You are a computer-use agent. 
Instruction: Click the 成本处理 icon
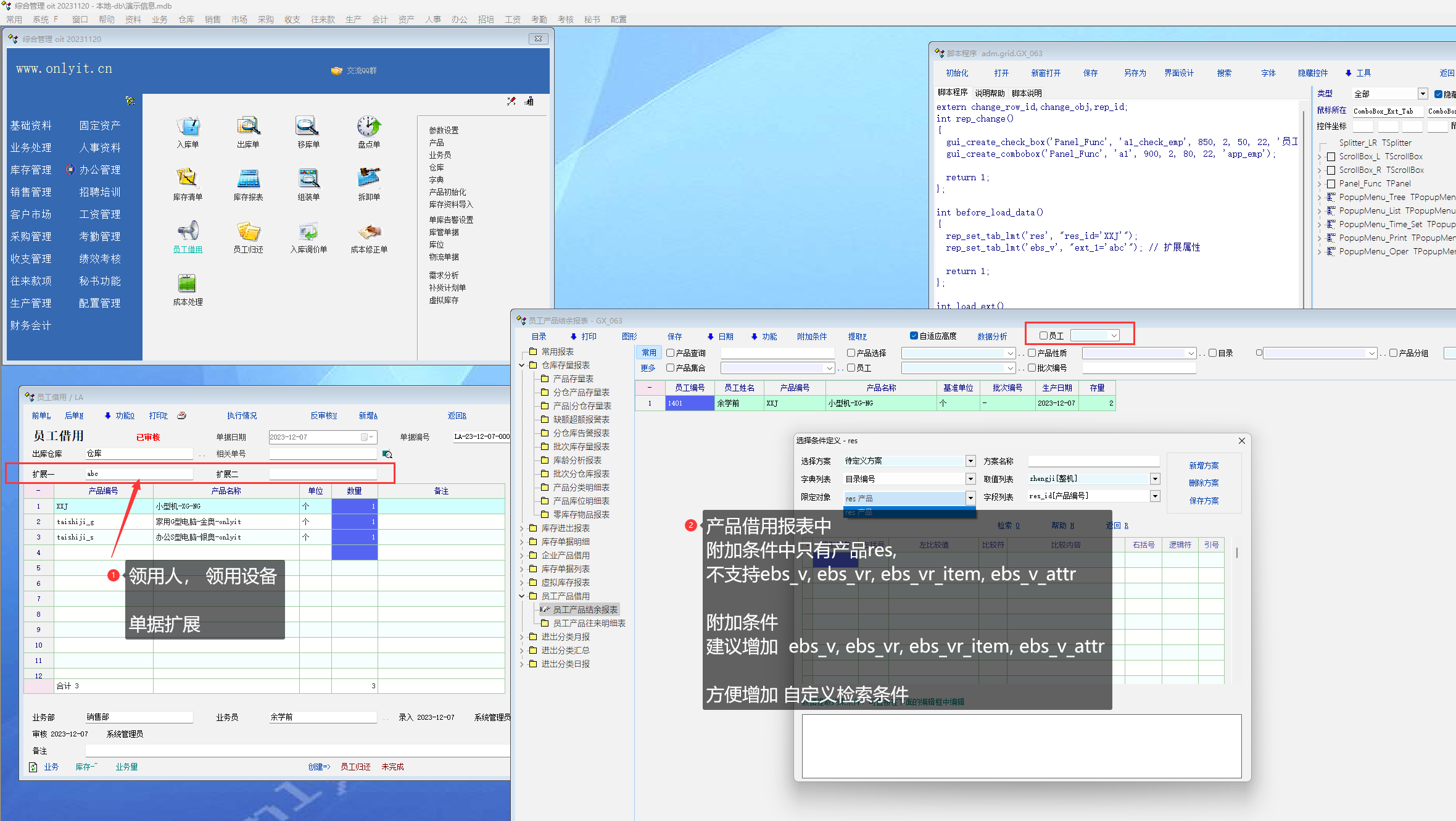[x=188, y=285]
